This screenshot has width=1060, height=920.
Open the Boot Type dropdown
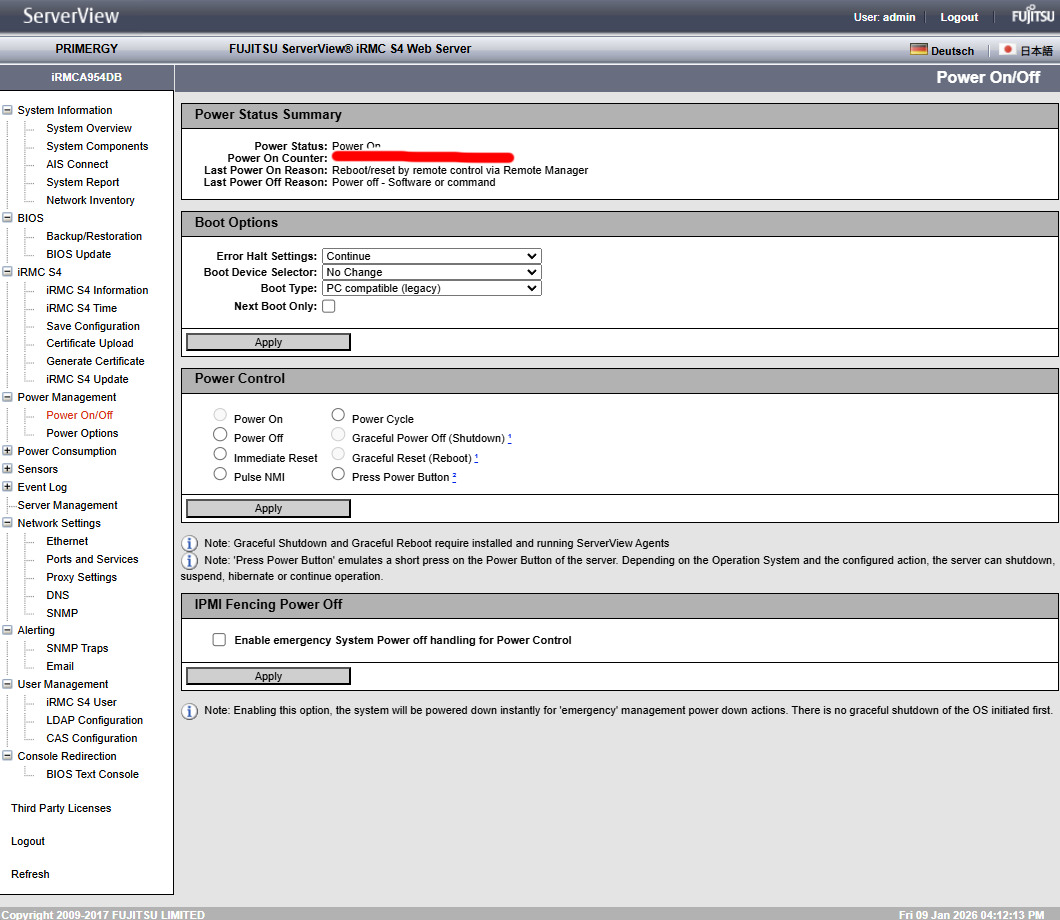click(x=431, y=289)
